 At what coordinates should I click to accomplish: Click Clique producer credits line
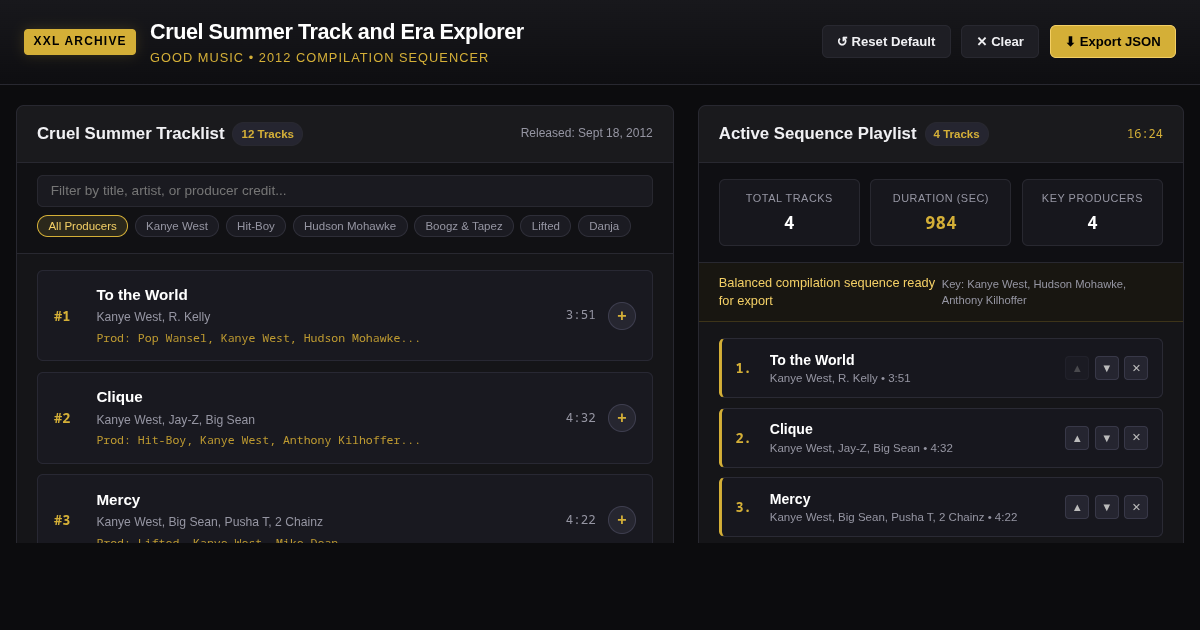coord(258,440)
